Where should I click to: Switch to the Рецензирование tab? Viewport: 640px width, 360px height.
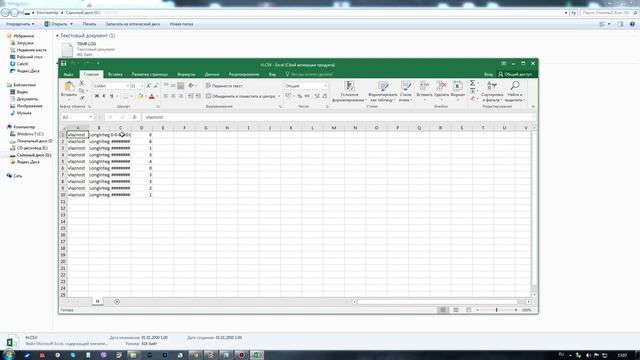pos(244,74)
